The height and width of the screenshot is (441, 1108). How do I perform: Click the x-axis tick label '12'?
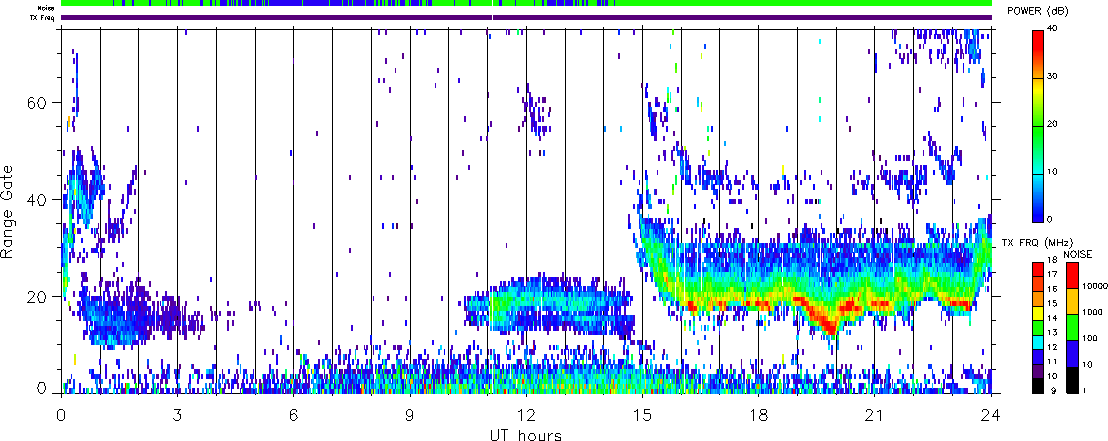[x=526, y=414]
